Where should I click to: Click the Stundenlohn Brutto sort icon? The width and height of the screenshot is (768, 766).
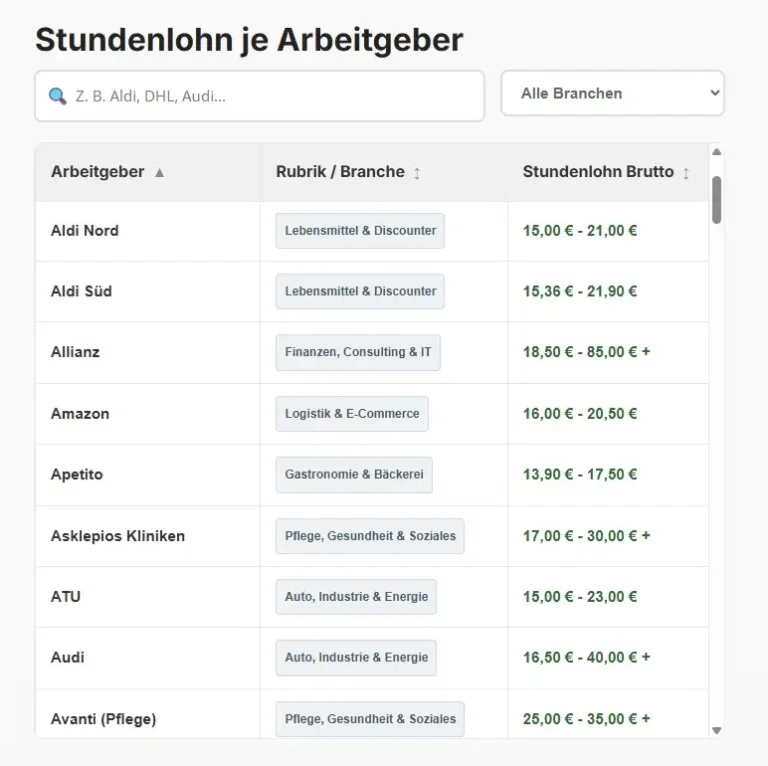point(686,173)
